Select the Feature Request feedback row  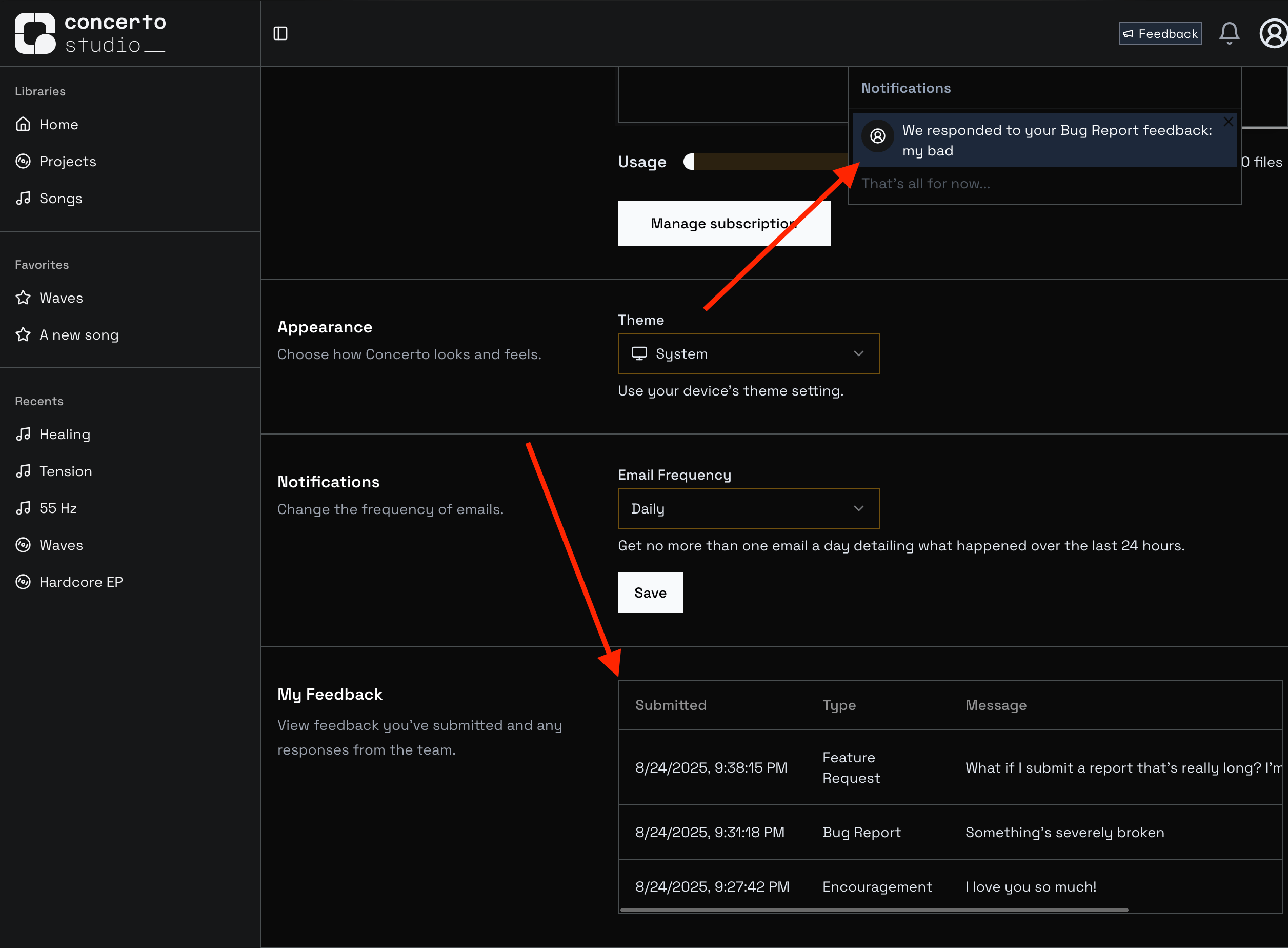[950, 767]
